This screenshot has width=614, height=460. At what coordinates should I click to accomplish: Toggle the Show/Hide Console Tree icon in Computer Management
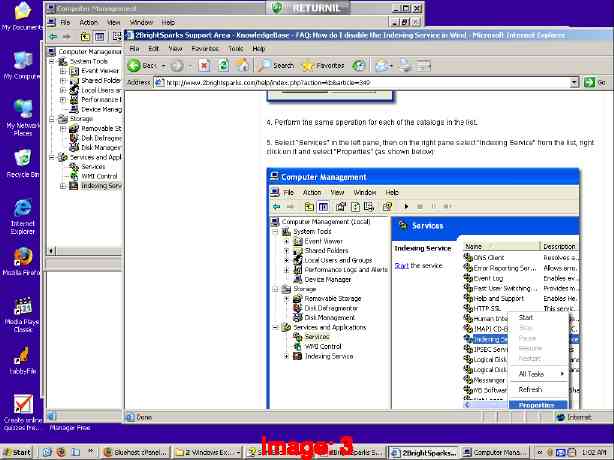[99, 37]
